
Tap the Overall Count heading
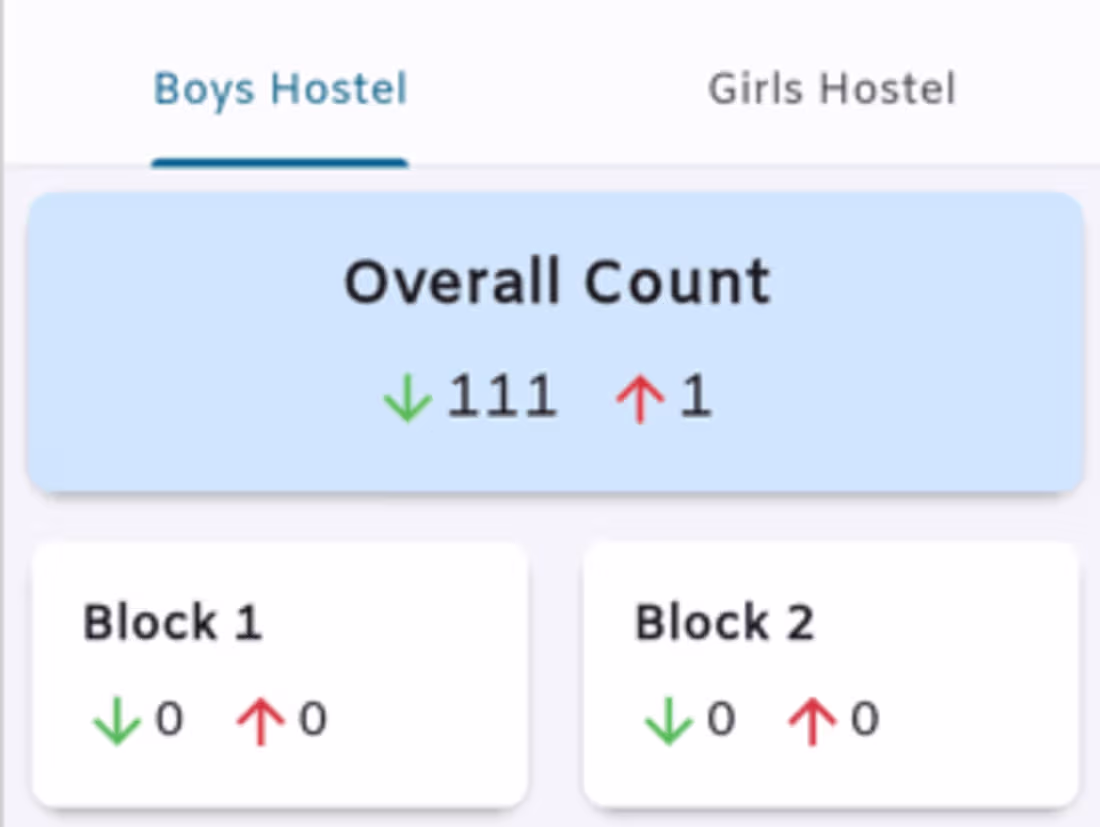[557, 281]
